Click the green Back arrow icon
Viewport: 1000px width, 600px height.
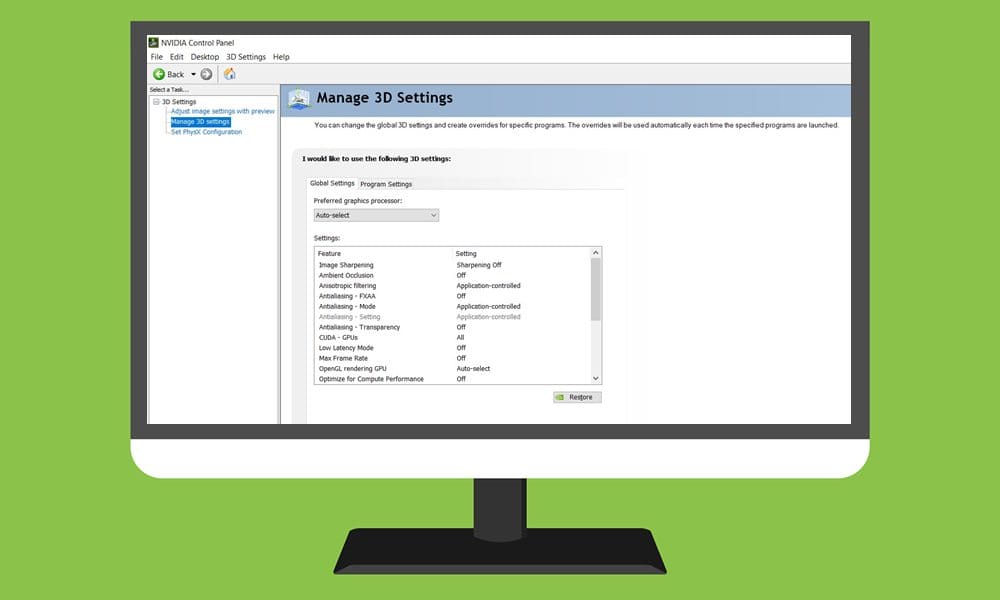click(x=159, y=75)
